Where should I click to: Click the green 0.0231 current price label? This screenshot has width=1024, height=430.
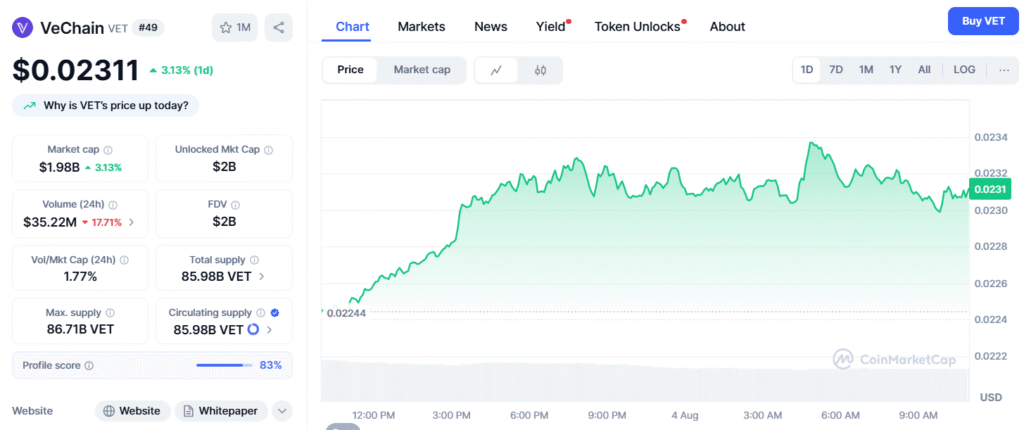[989, 188]
